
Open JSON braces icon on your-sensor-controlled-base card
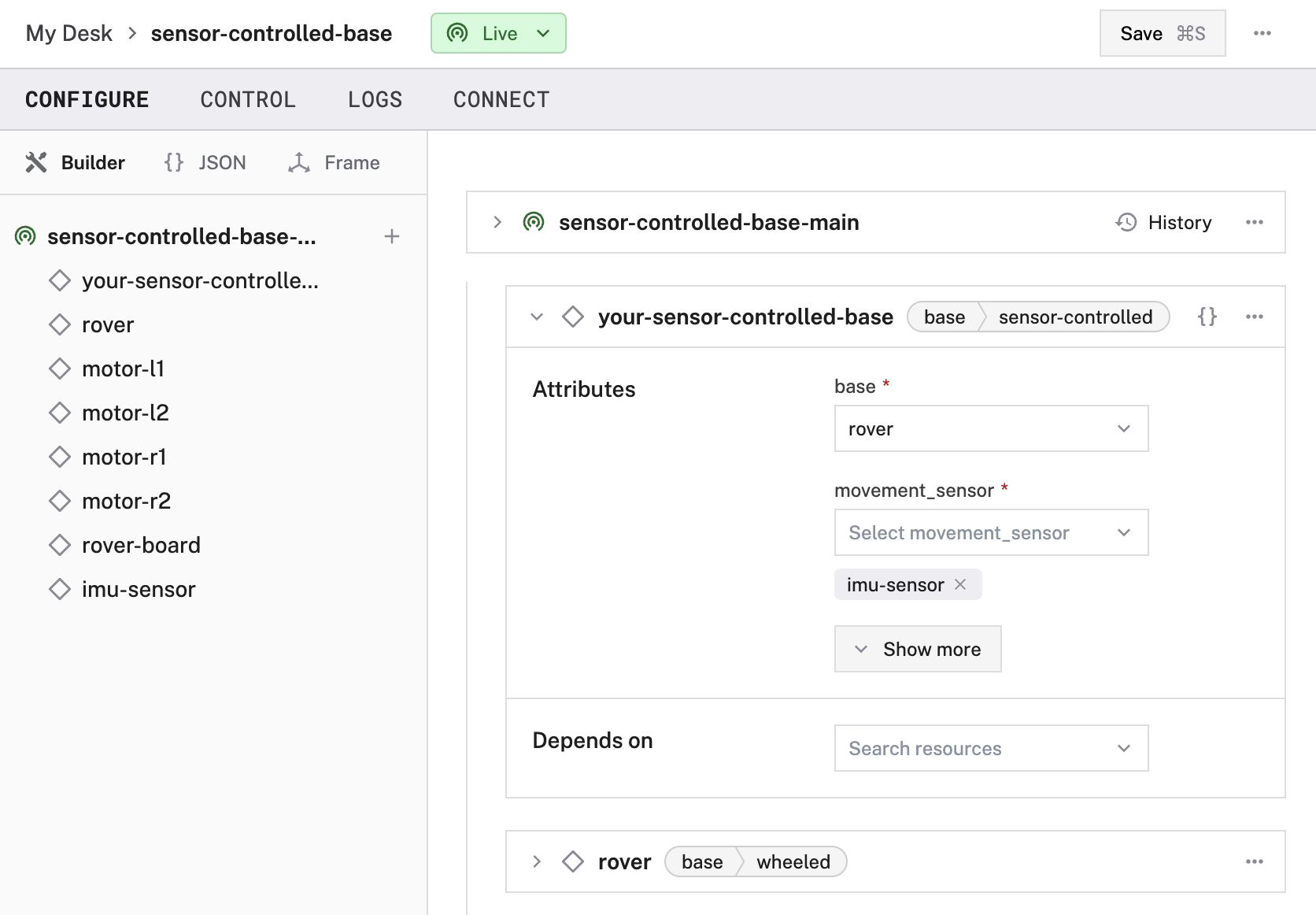1207,317
